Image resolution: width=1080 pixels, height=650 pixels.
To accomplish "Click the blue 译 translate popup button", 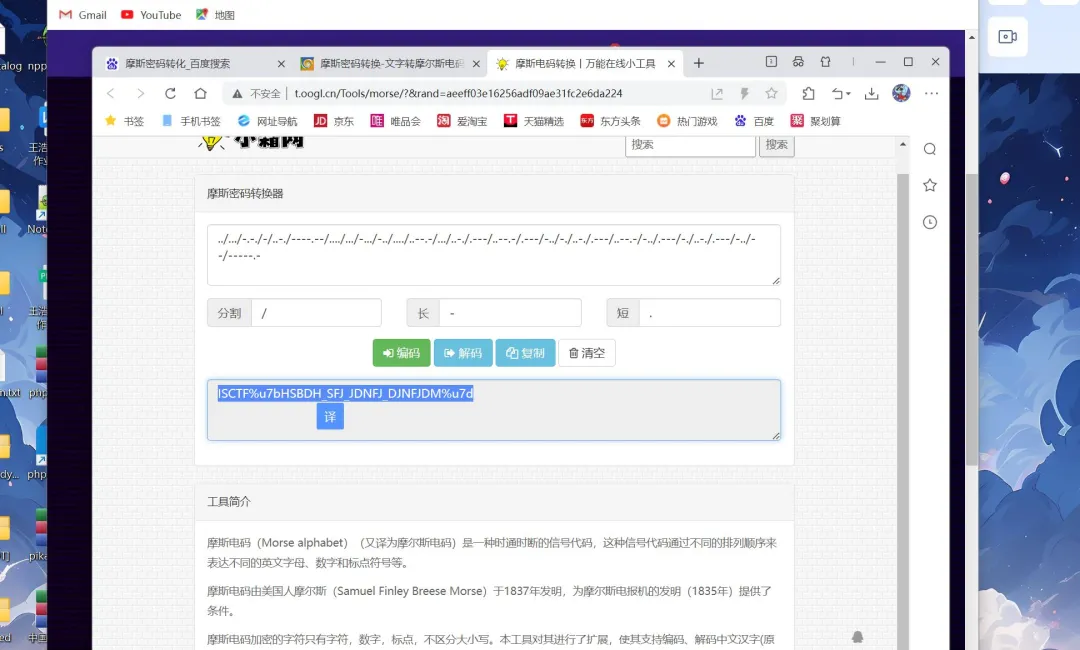I will click(x=330, y=416).
